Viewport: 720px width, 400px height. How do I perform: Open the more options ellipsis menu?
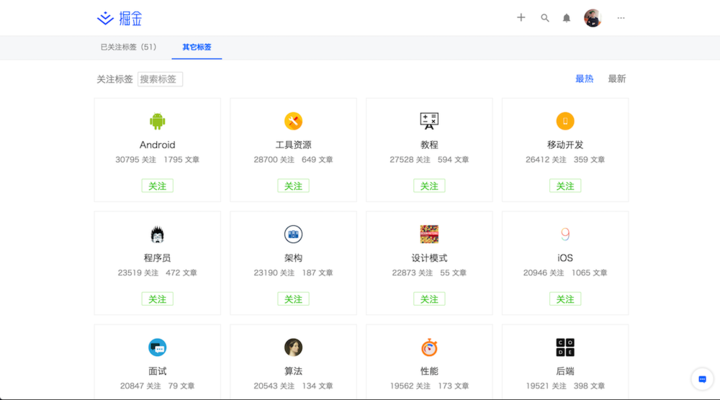[x=621, y=18]
